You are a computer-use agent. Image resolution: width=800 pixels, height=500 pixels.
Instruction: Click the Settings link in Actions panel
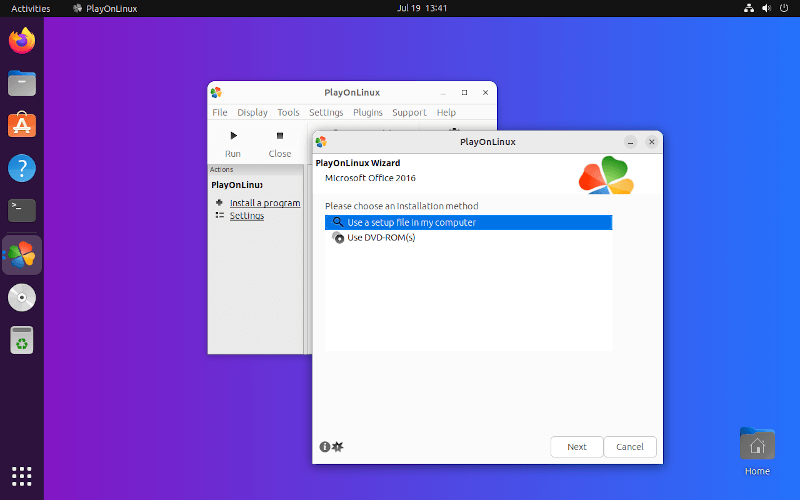pyautogui.click(x=247, y=216)
